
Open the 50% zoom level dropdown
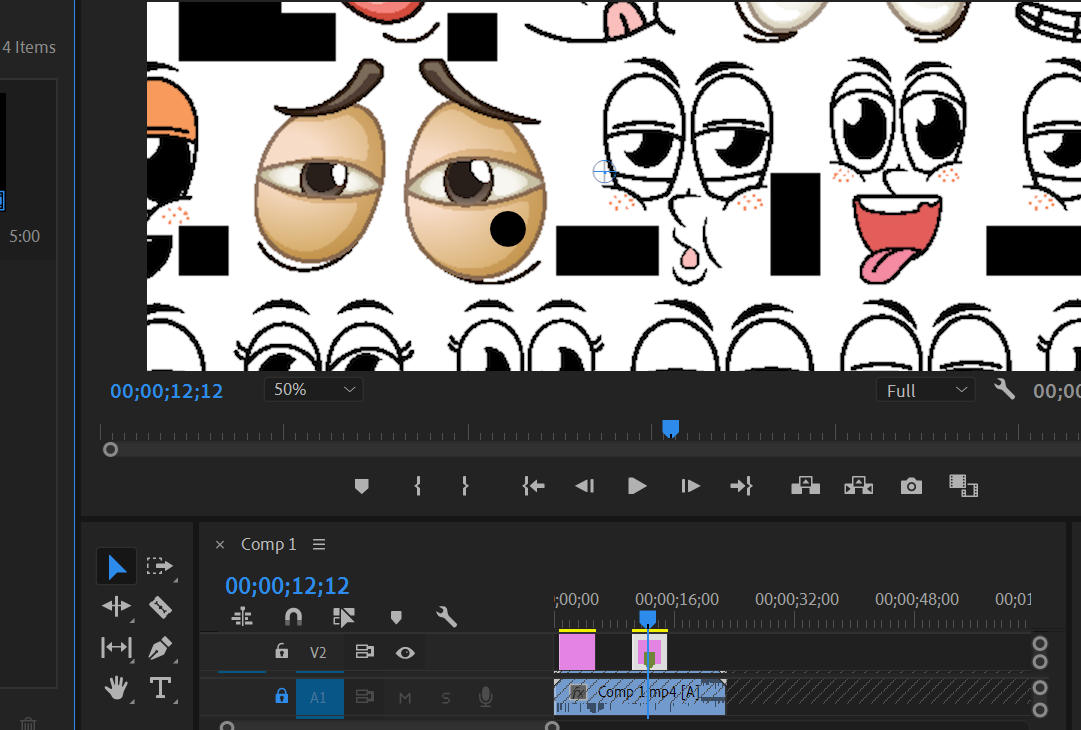point(313,390)
